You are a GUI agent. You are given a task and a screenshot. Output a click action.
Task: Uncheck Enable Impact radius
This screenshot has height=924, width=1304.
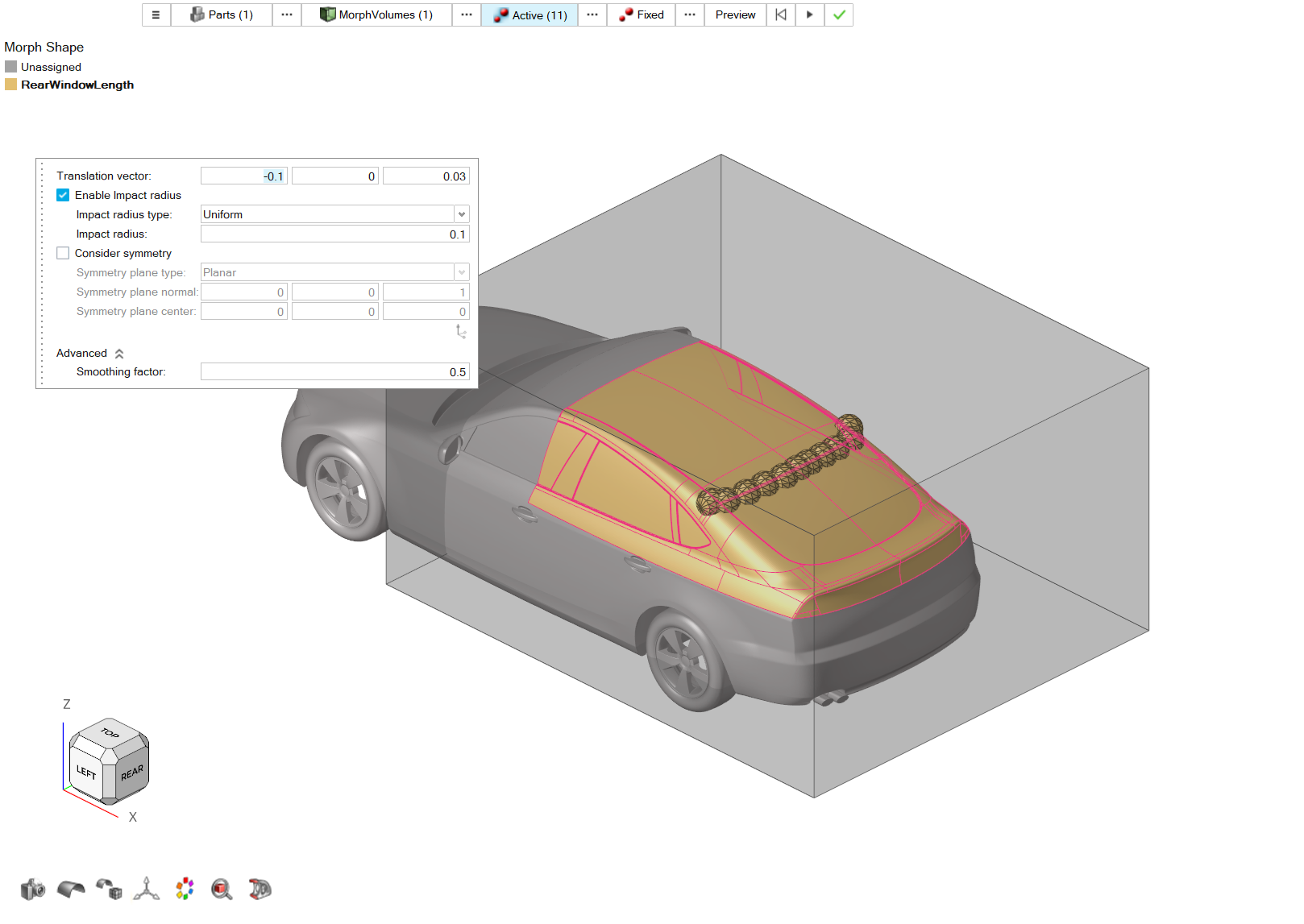click(63, 195)
